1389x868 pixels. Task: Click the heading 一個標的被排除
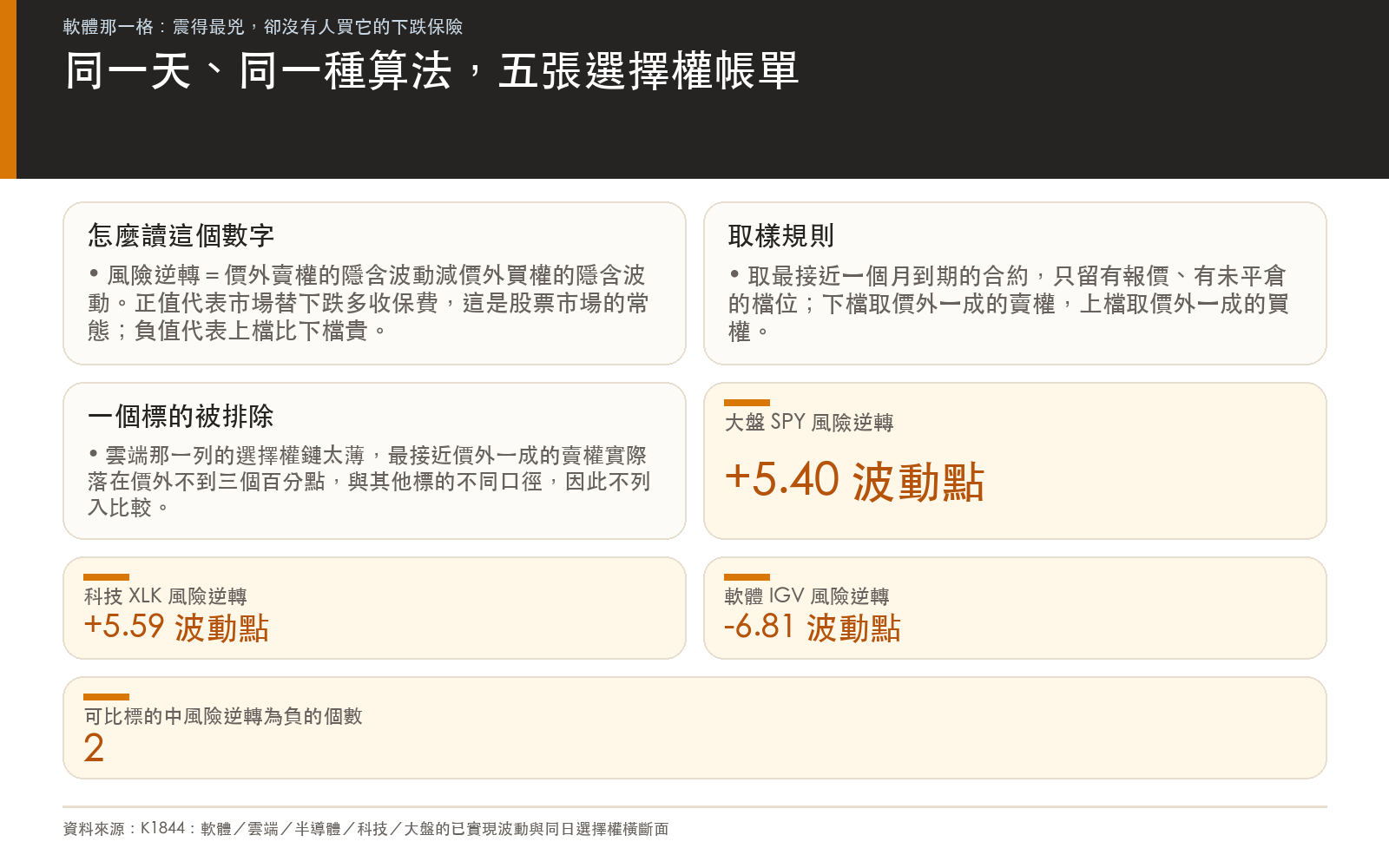click(x=181, y=416)
